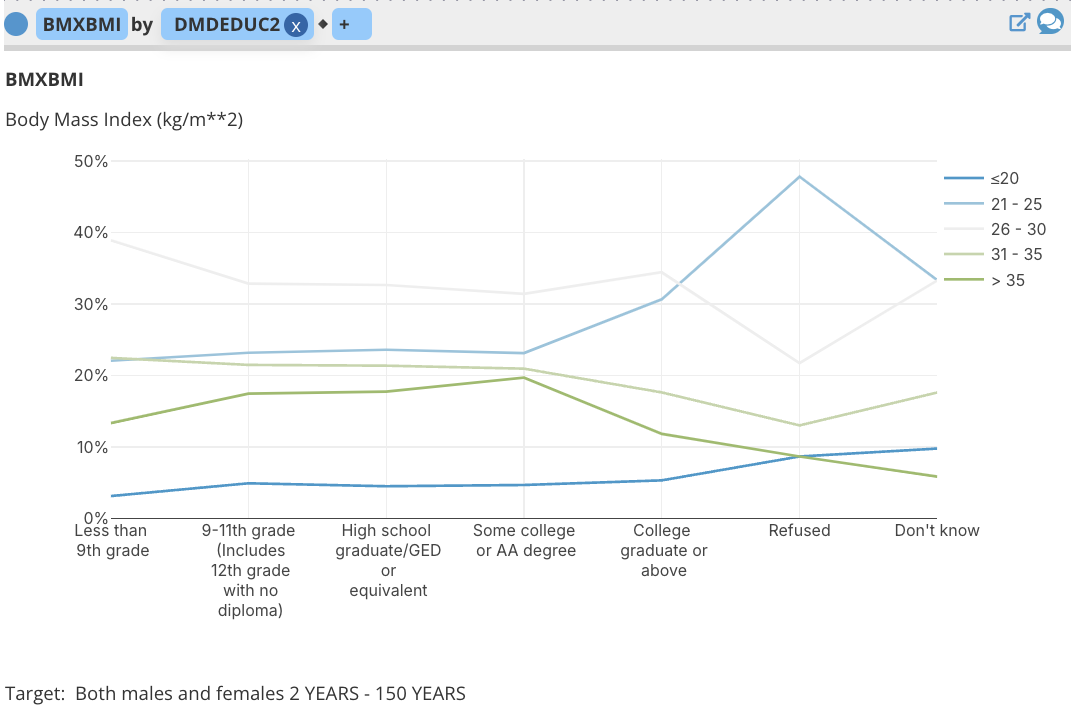The width and height of the screenshot is (1076, 706).
Task: Click the 0% y-axis label
Action: pyautogui.click(x=96, y=517)
